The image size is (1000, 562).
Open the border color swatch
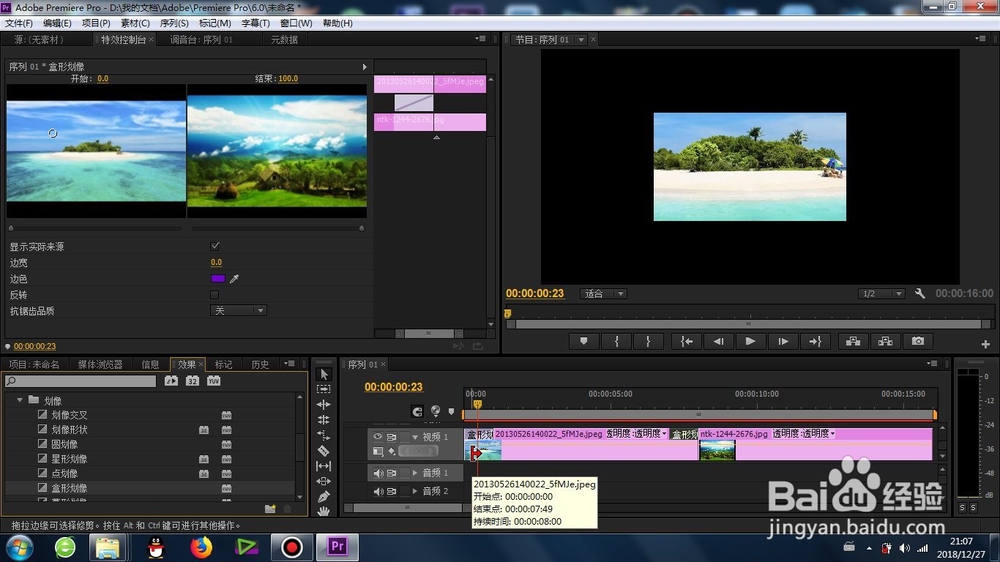[217, 279]
